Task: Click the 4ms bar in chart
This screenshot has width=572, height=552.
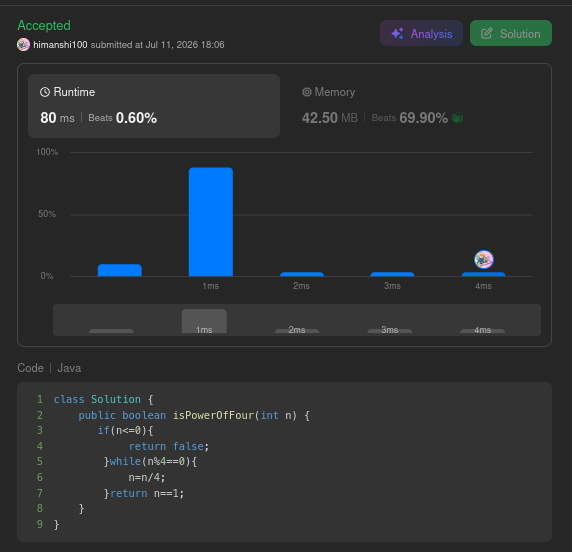Action: coord(484,274)
